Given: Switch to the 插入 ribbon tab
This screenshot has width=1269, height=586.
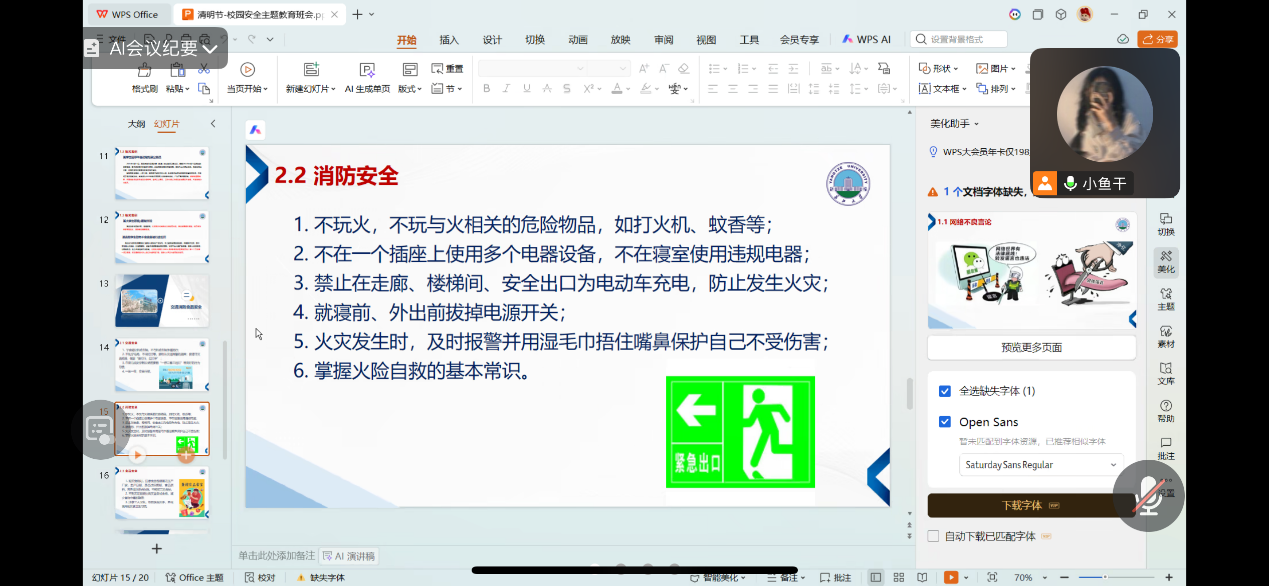Looking at the screenshot, I should click(x=449, y=40).
